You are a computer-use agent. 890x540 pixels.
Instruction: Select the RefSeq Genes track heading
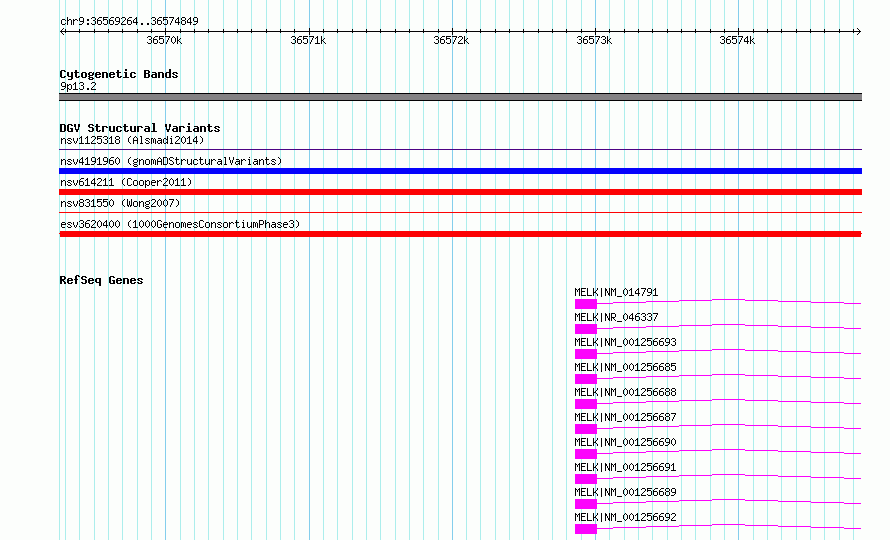pyautogui.click(x=101, y=280)
